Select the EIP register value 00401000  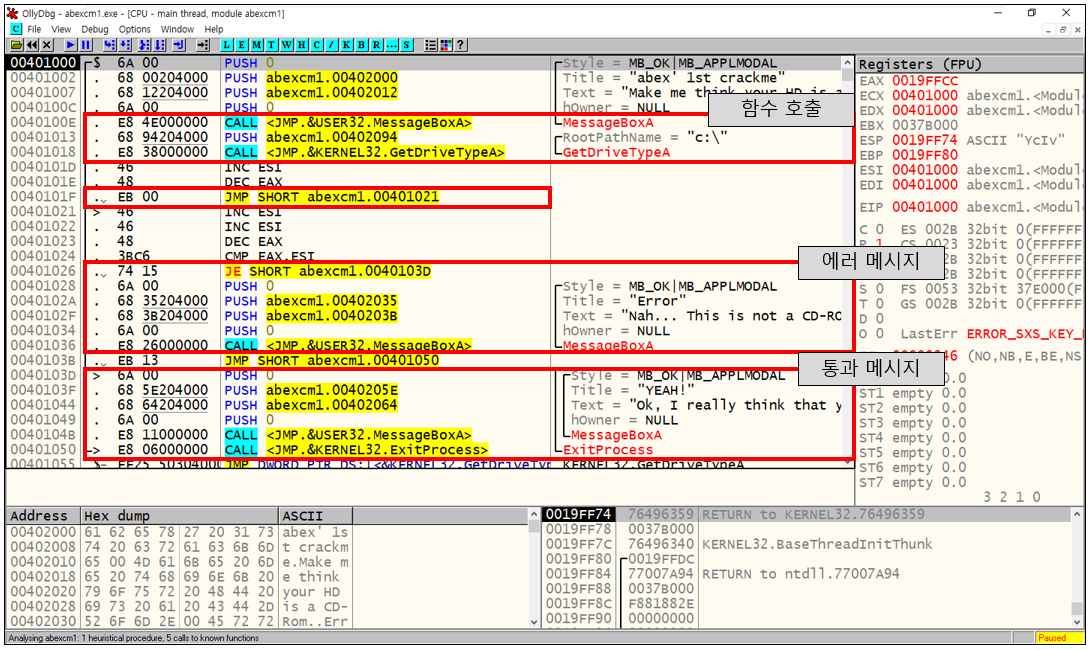point(925,207)
